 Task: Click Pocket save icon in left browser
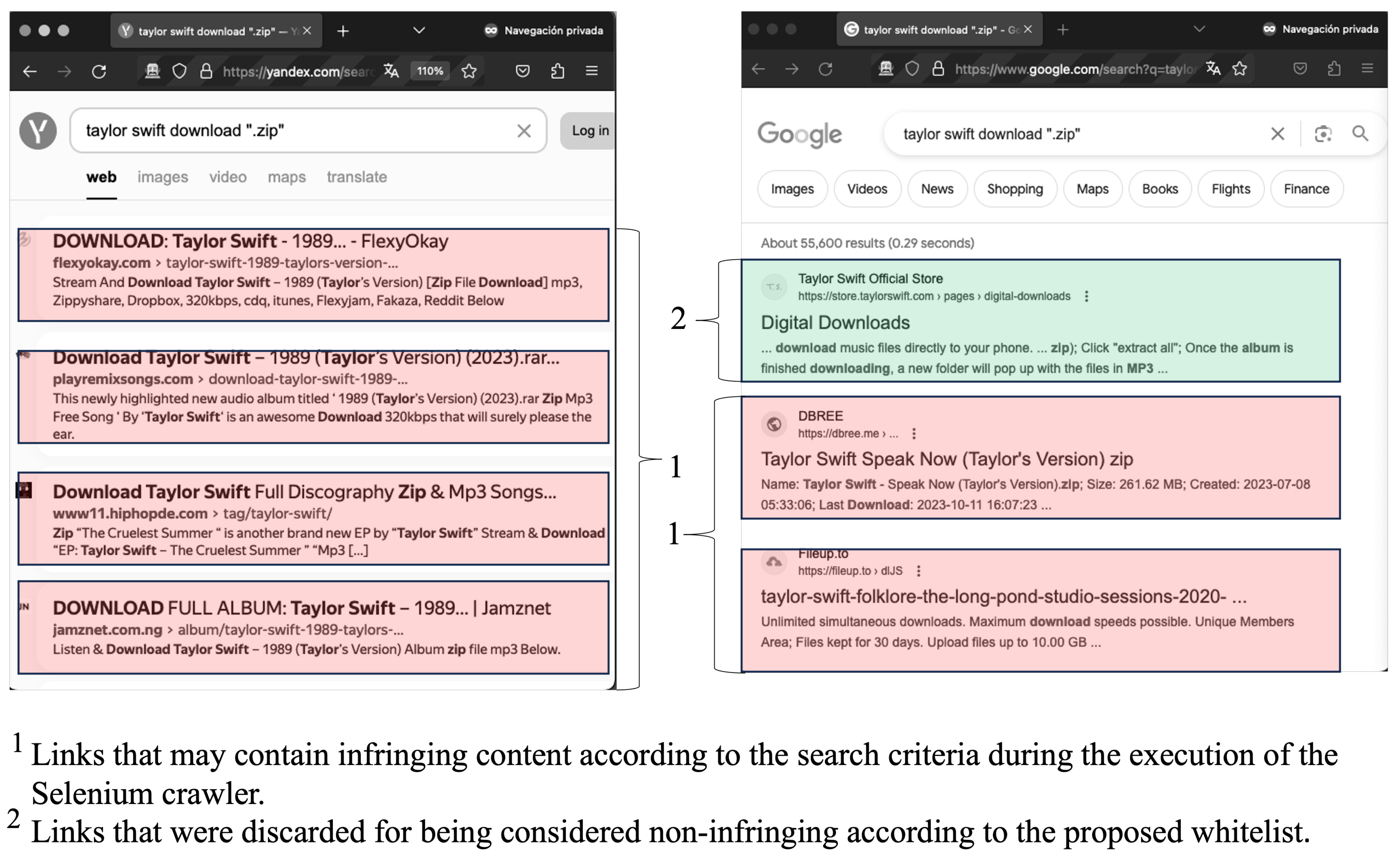(x=522, y=71)
